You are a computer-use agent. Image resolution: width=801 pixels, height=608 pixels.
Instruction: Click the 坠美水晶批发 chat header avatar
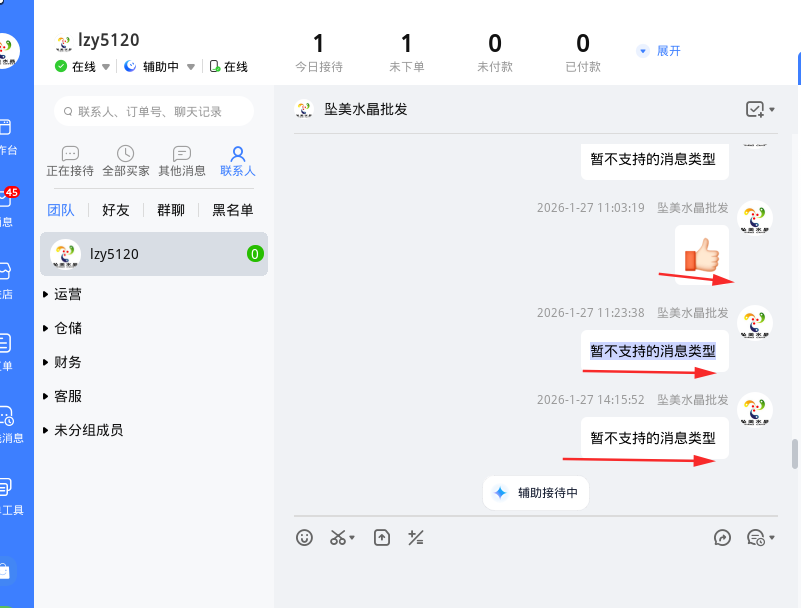pyautogui.click(x=303, y=109)
